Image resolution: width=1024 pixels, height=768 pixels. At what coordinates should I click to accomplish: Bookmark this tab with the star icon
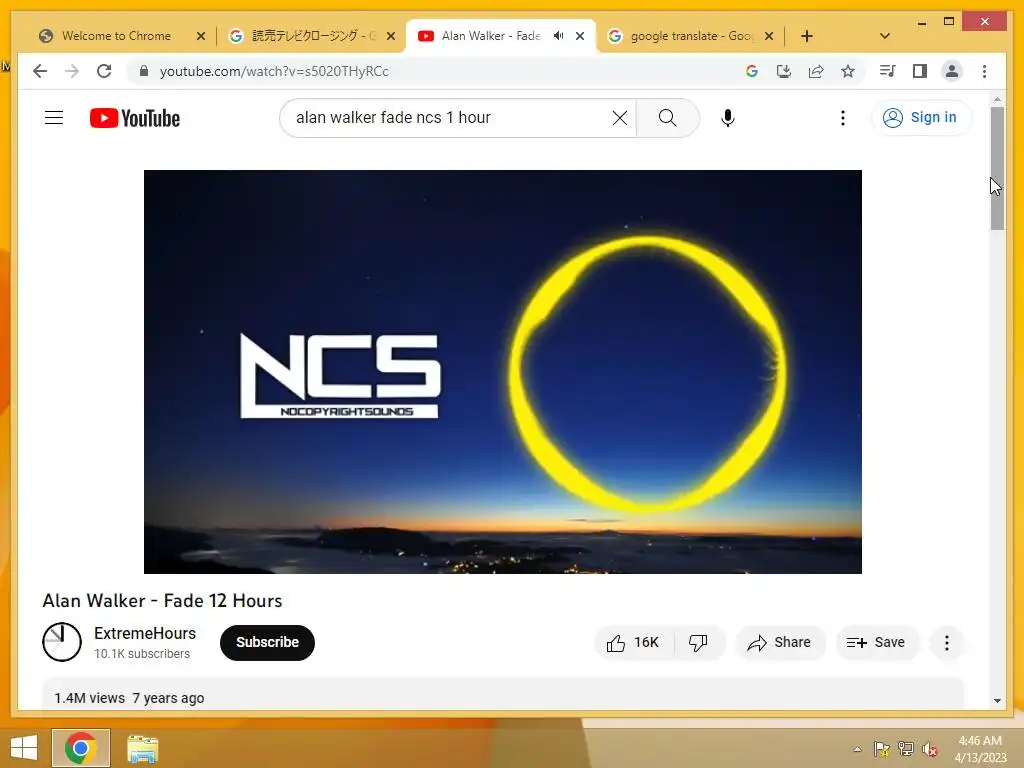pyautogui.click(x=848, y=71)
